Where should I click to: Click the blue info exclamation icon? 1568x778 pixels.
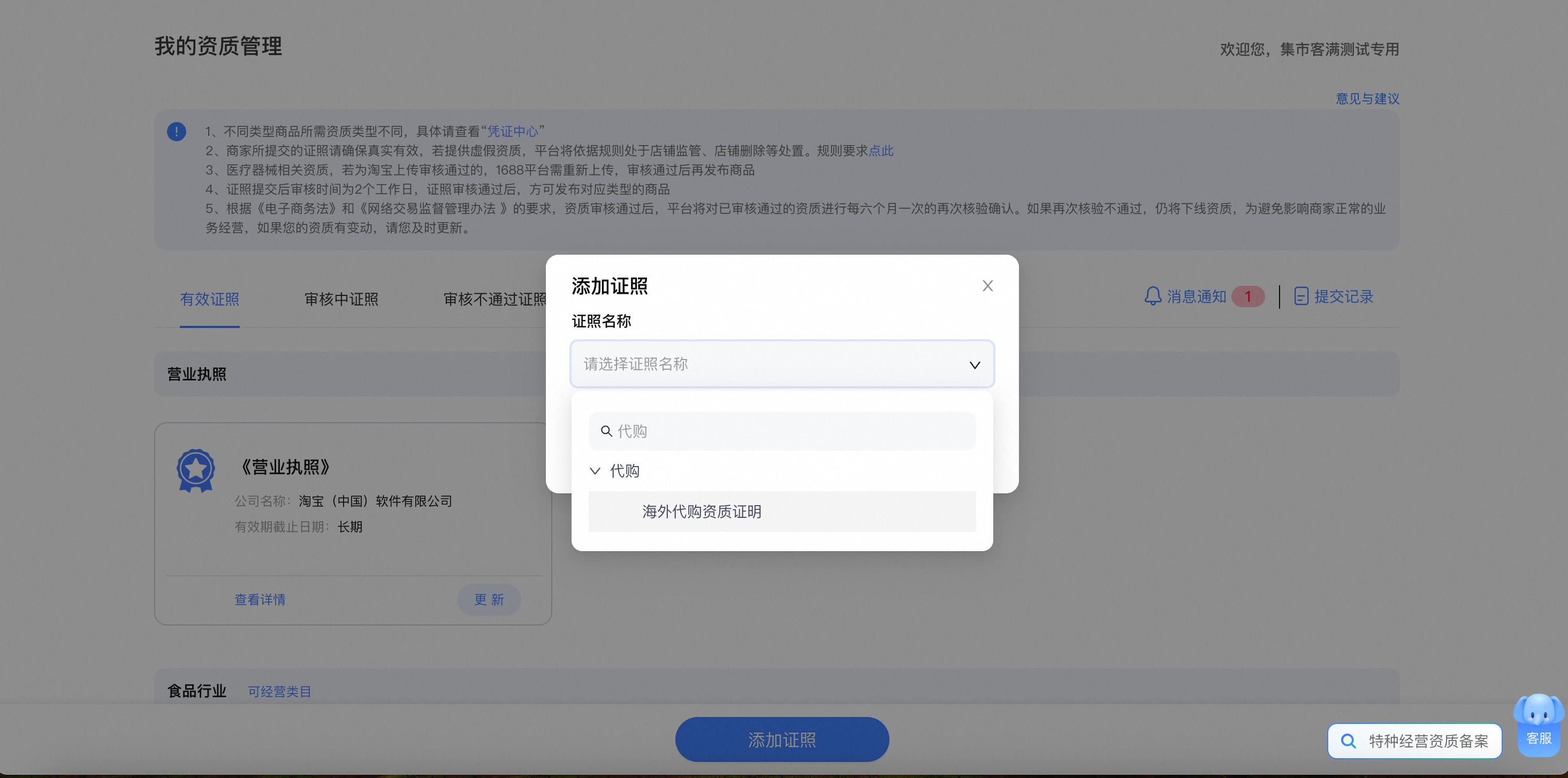tap(177, 131)
